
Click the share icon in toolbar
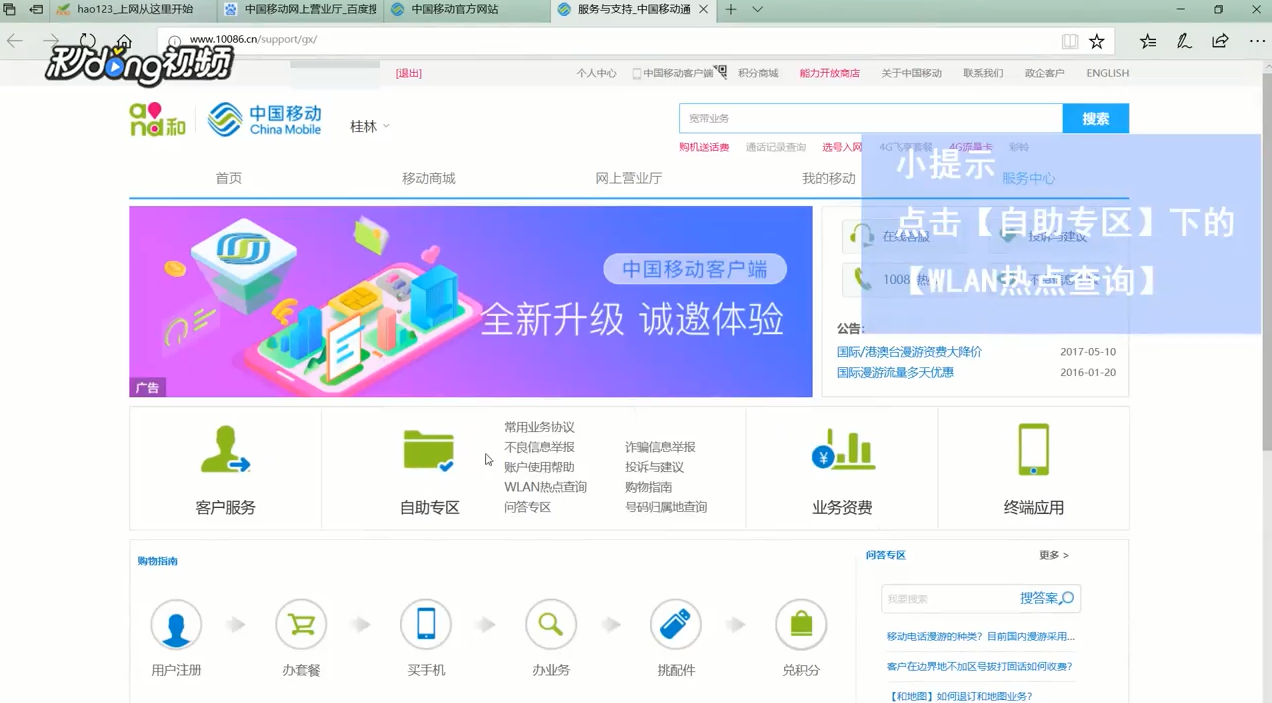1220,41
